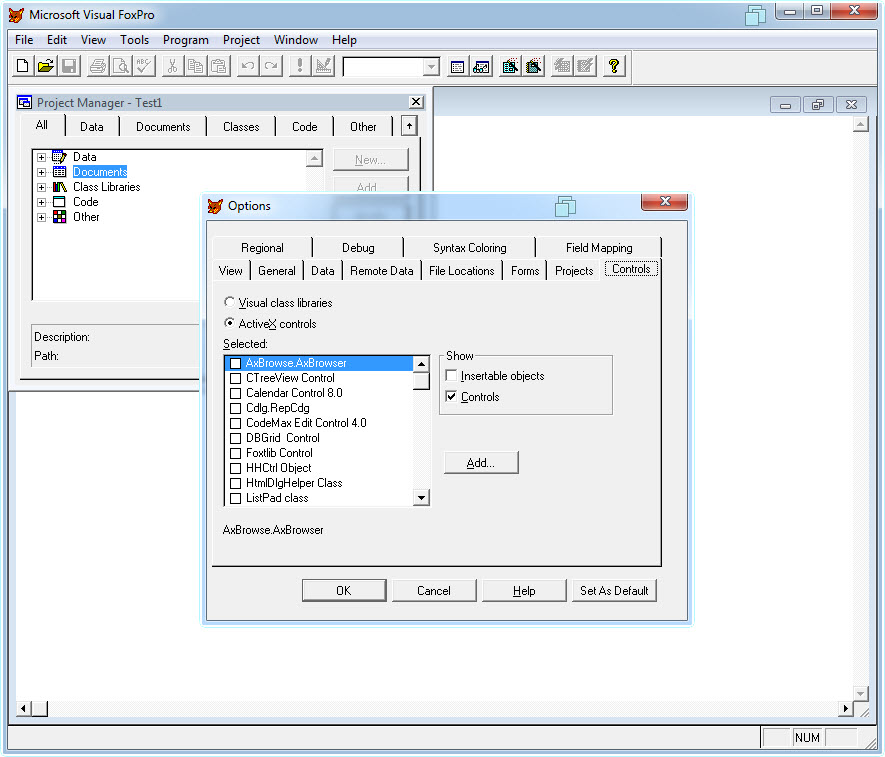The width and height of the screenshot is (885, 757).
Task: Click the Form wizard toolbar icon
Action: pyautogui.click(x=510, y=67)
